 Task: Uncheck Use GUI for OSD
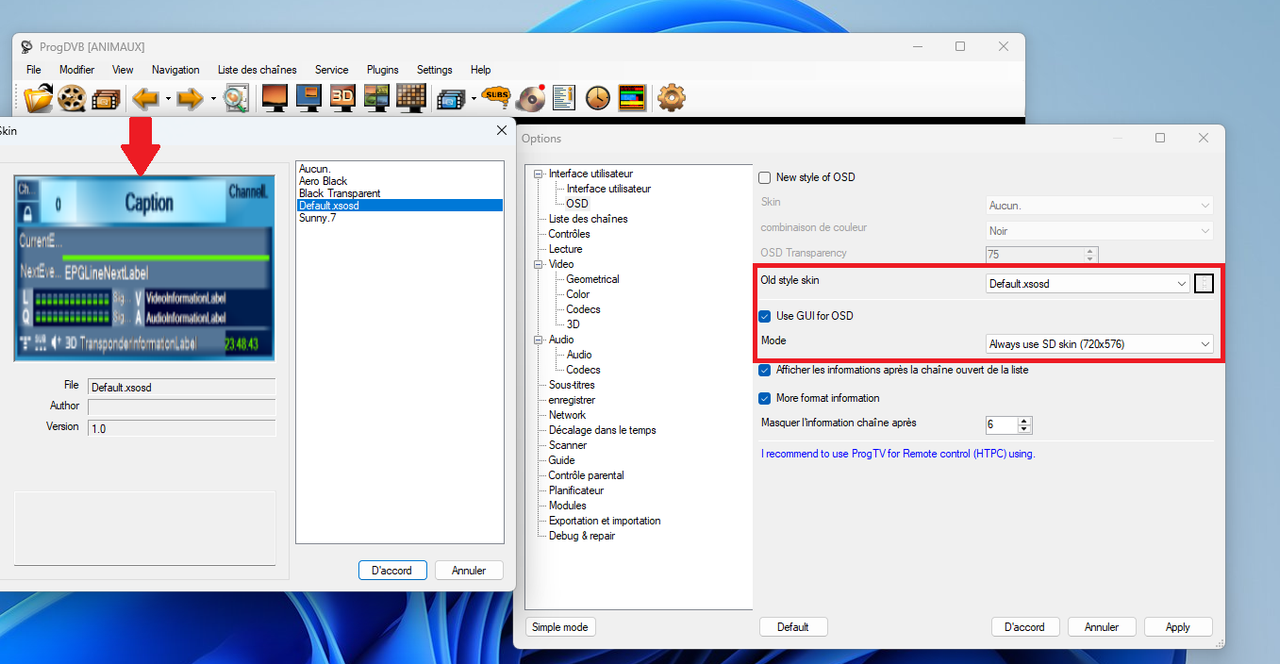coord(765,316)
